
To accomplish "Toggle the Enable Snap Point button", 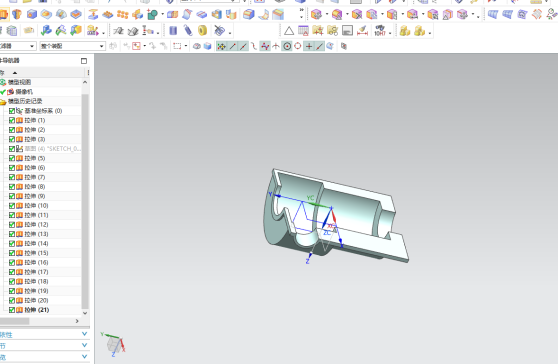I will 221,46.
